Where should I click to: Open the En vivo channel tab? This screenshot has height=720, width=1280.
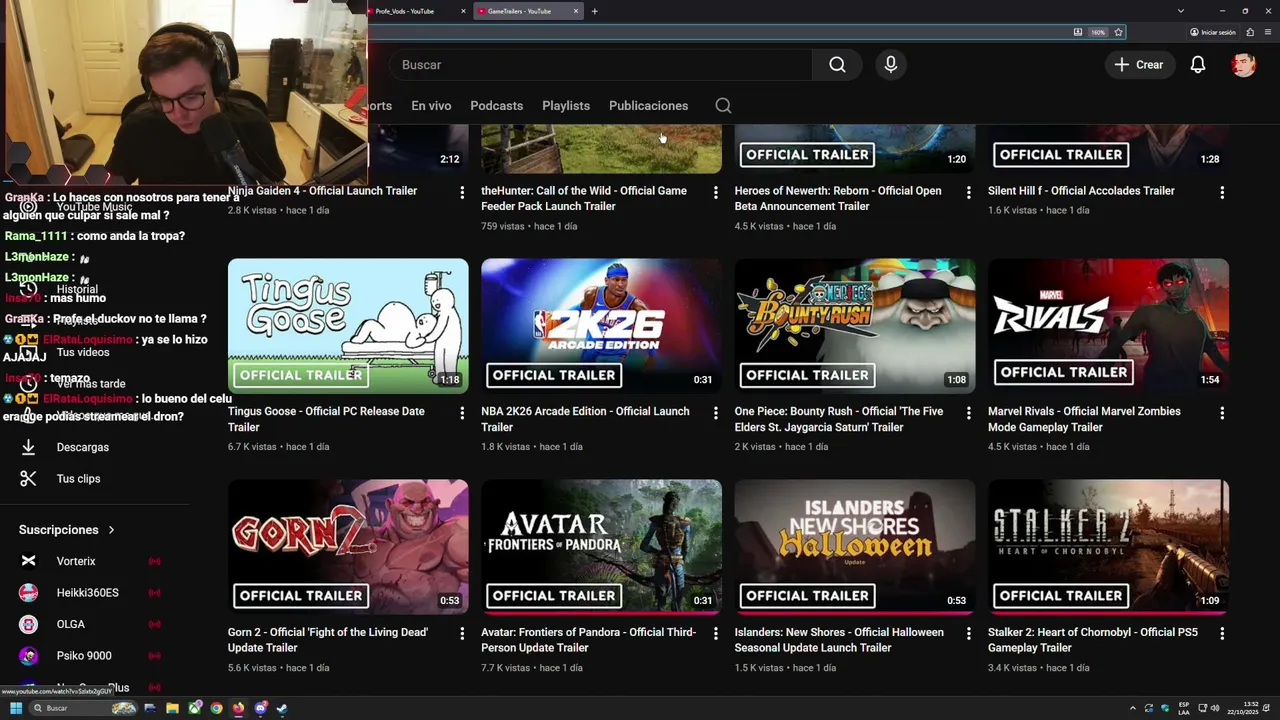coord(431,106)
